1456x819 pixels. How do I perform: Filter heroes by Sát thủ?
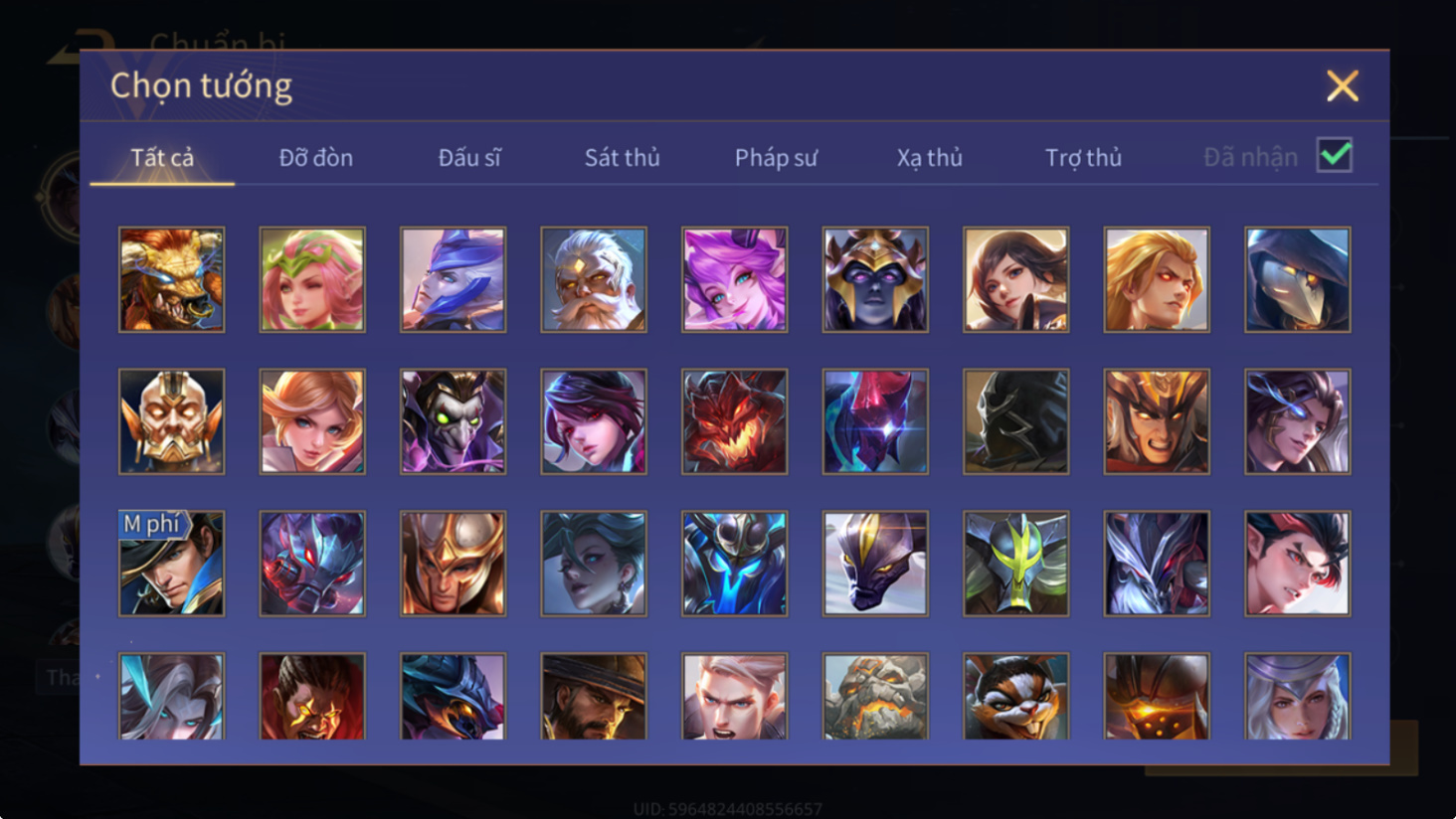(x=623, y=157)
